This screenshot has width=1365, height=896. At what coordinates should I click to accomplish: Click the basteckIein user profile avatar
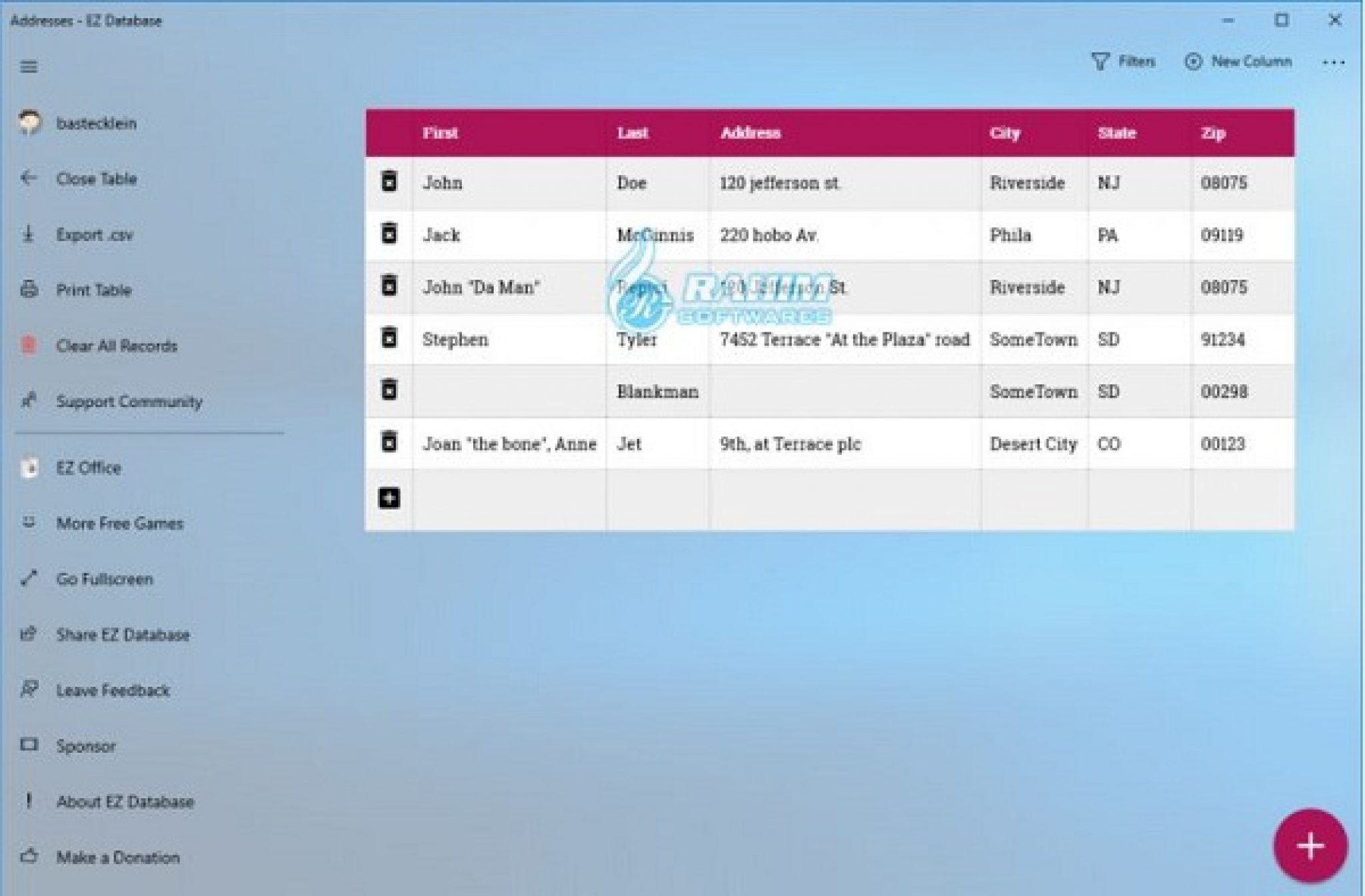click(x=29, y=123)
